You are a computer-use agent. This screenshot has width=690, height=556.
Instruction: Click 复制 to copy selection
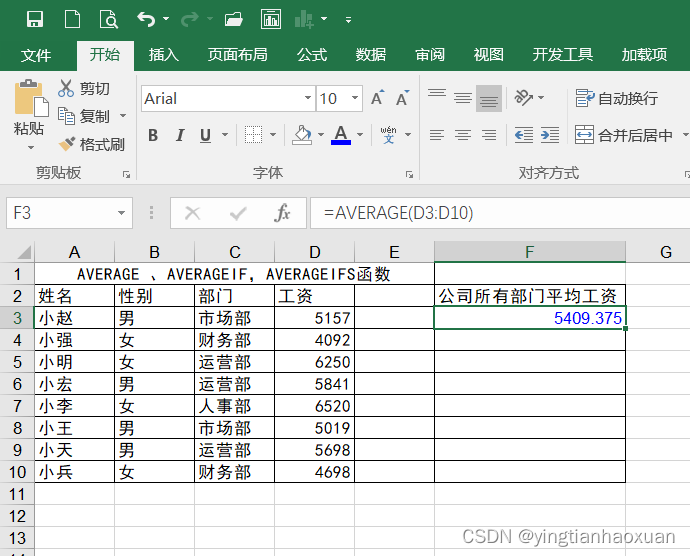pyautogui.click(x=84, y=116)
